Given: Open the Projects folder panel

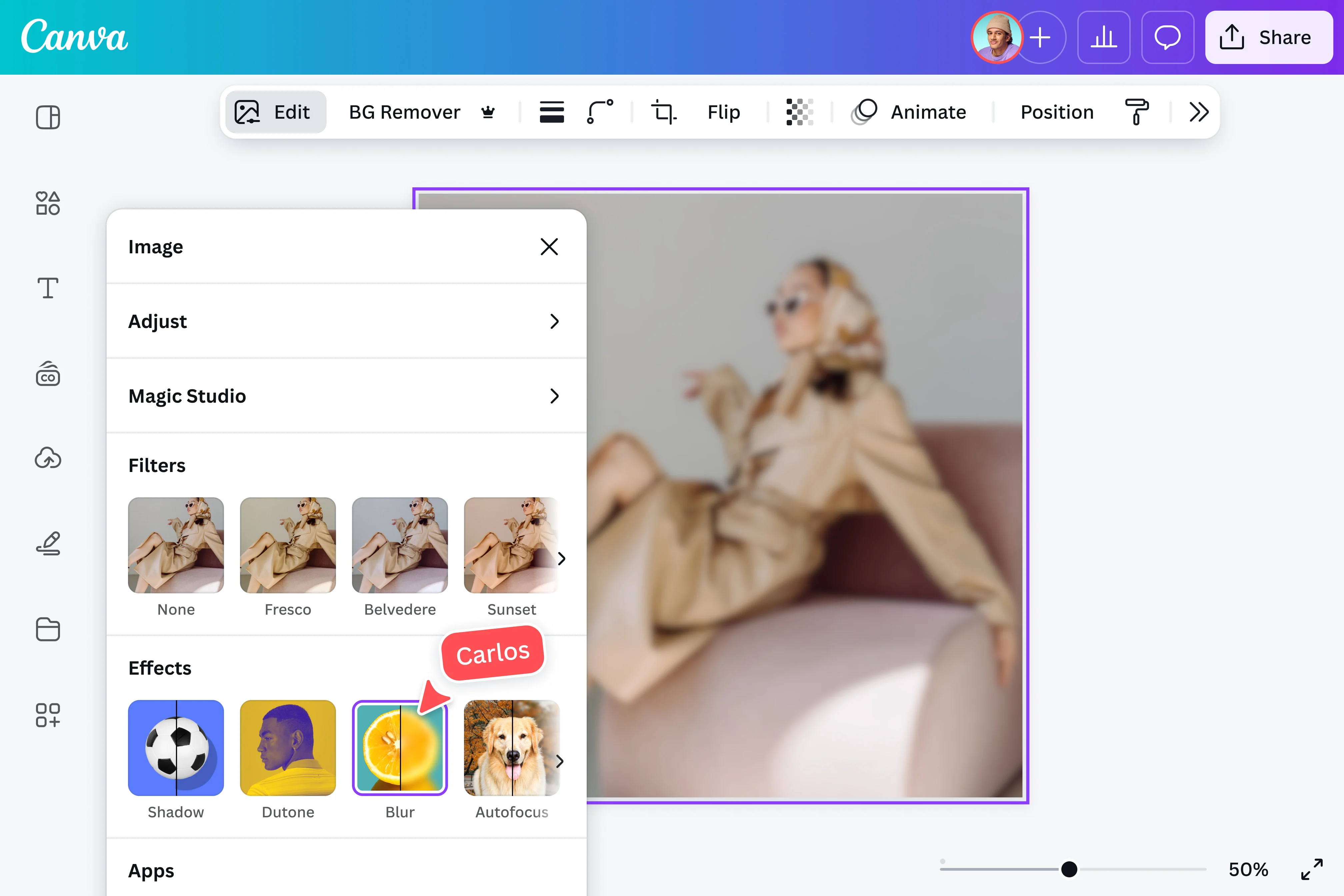Looking at the screenshot, I should 47,629.
